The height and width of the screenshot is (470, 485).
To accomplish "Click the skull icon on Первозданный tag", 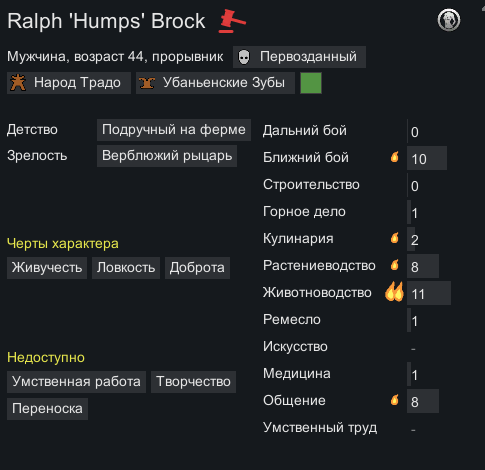I will coord(244,57).
